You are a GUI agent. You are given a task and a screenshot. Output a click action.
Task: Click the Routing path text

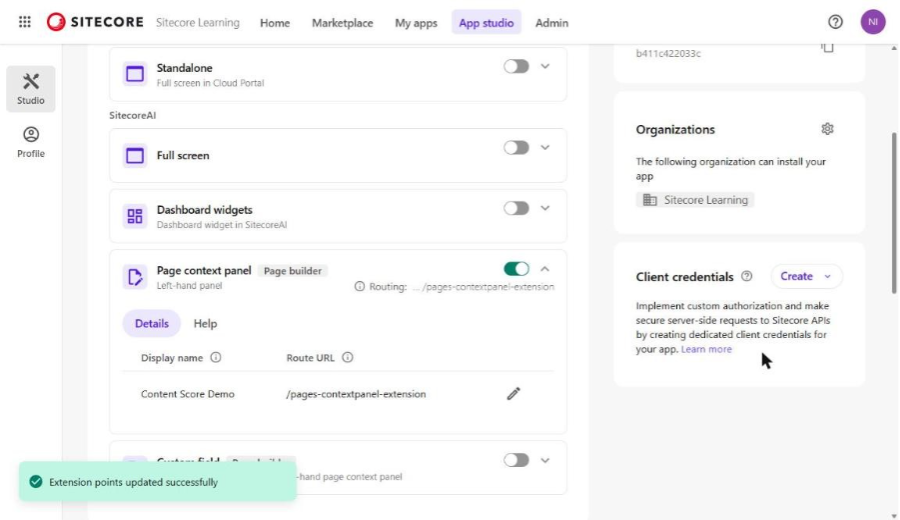[483, 286]
